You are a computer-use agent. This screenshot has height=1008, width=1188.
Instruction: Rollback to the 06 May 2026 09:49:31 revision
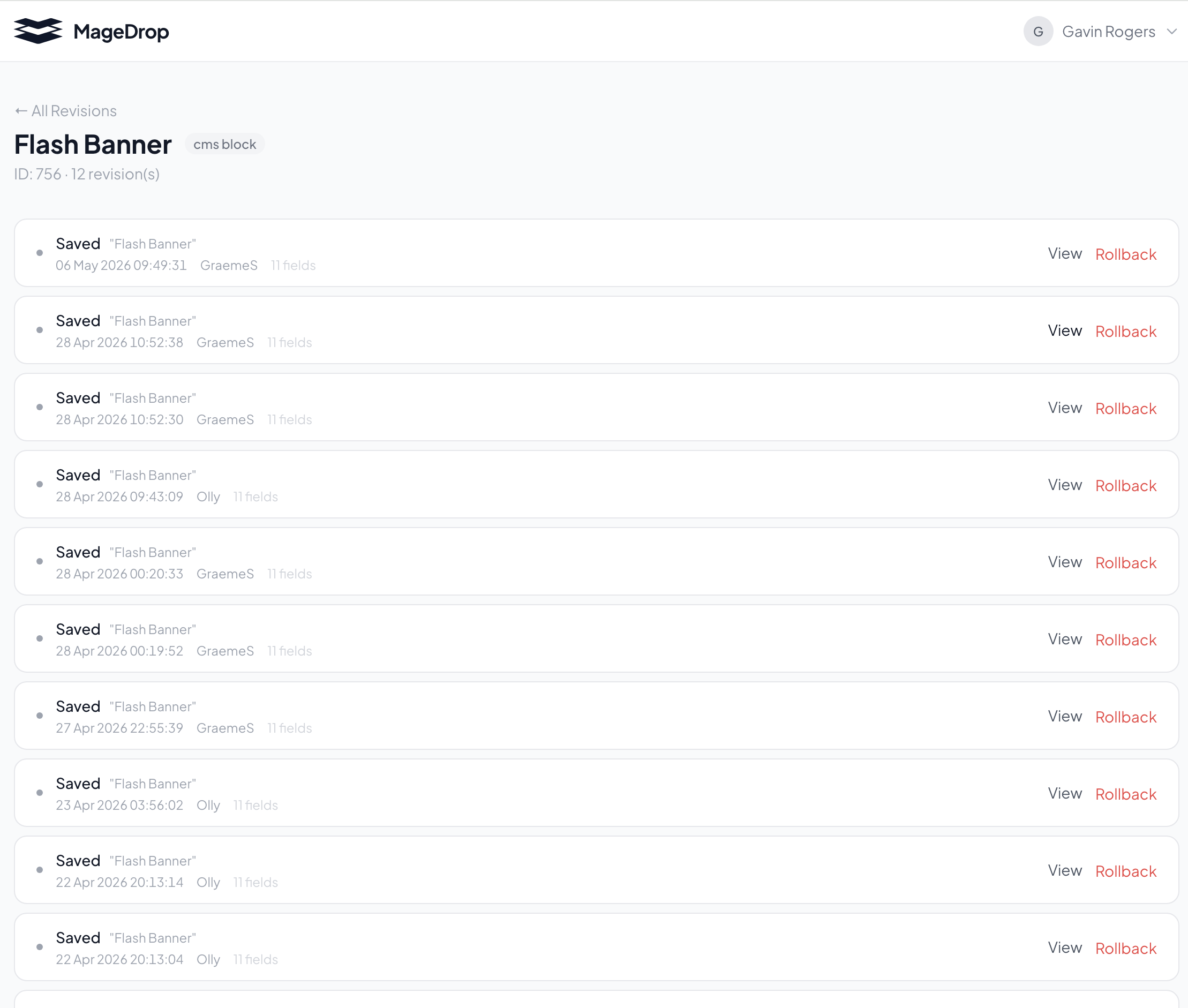(1125, 254)
